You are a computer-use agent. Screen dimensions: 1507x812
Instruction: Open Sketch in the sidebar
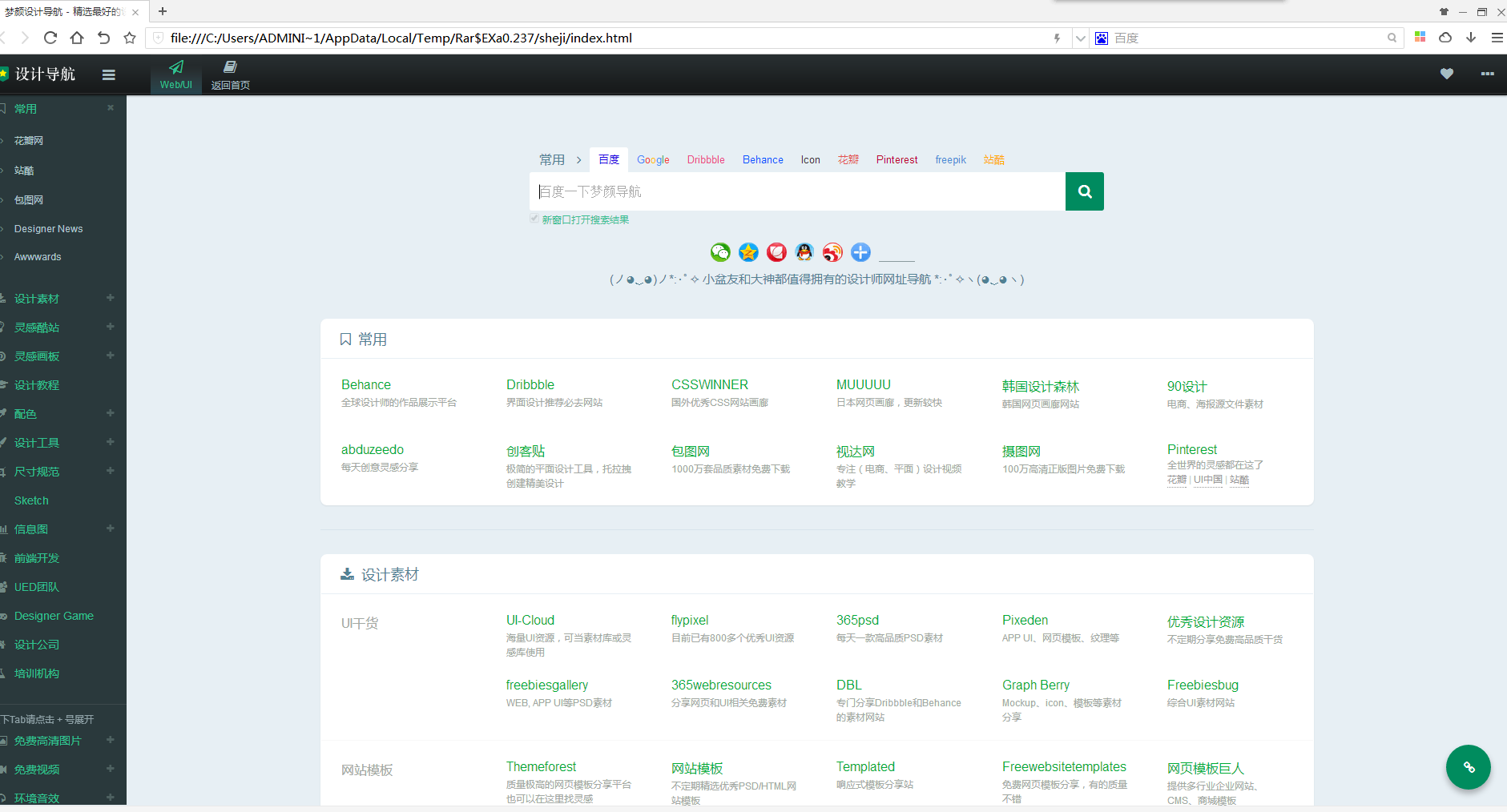pos(31,500)
